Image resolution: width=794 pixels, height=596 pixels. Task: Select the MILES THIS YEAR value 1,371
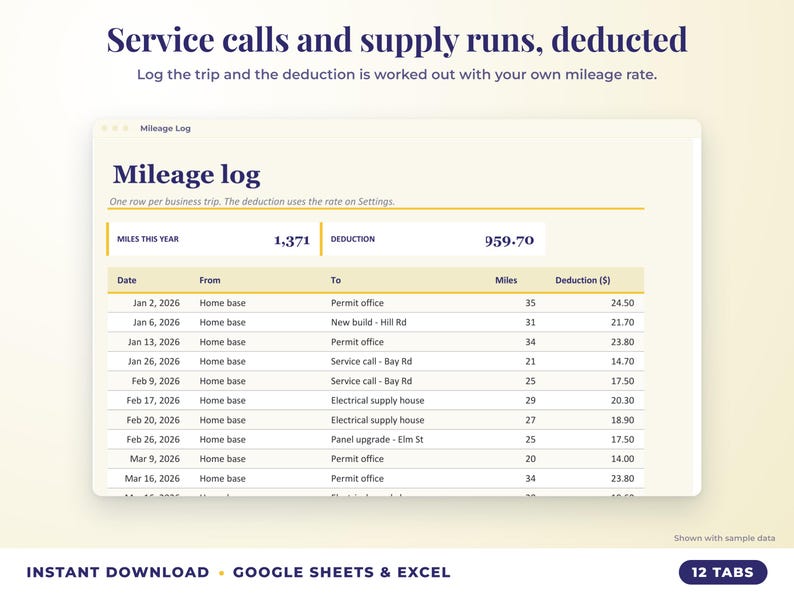pos(292,240)
